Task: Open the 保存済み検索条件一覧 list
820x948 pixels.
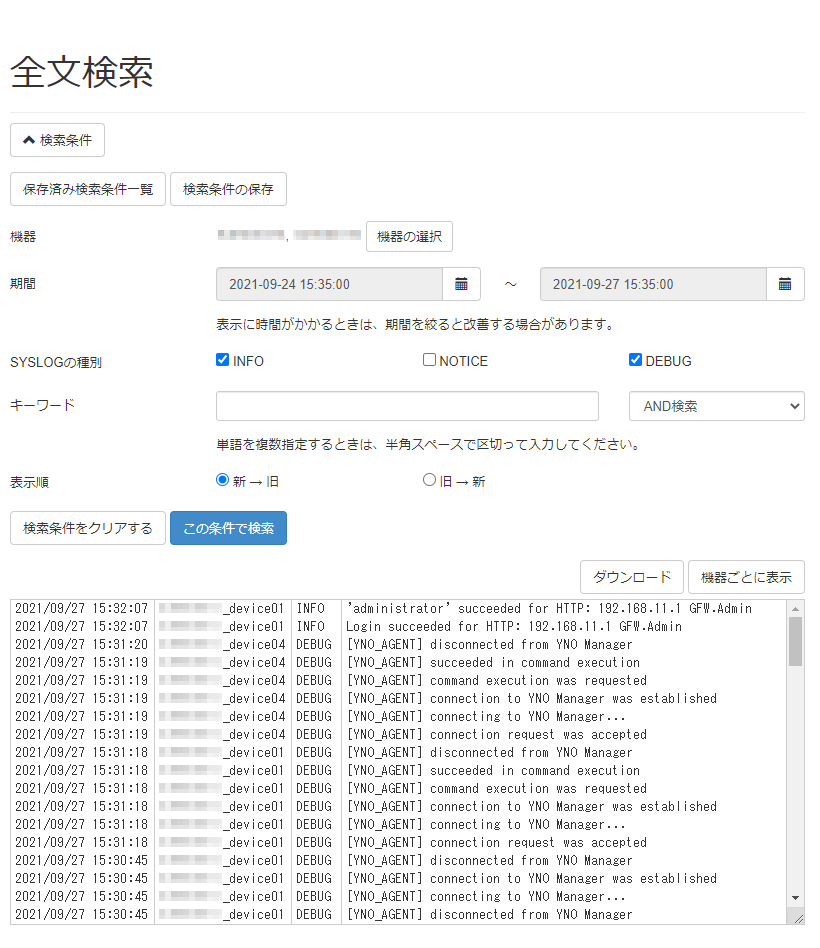Action: pyautogui.click(x=88, y=189)
